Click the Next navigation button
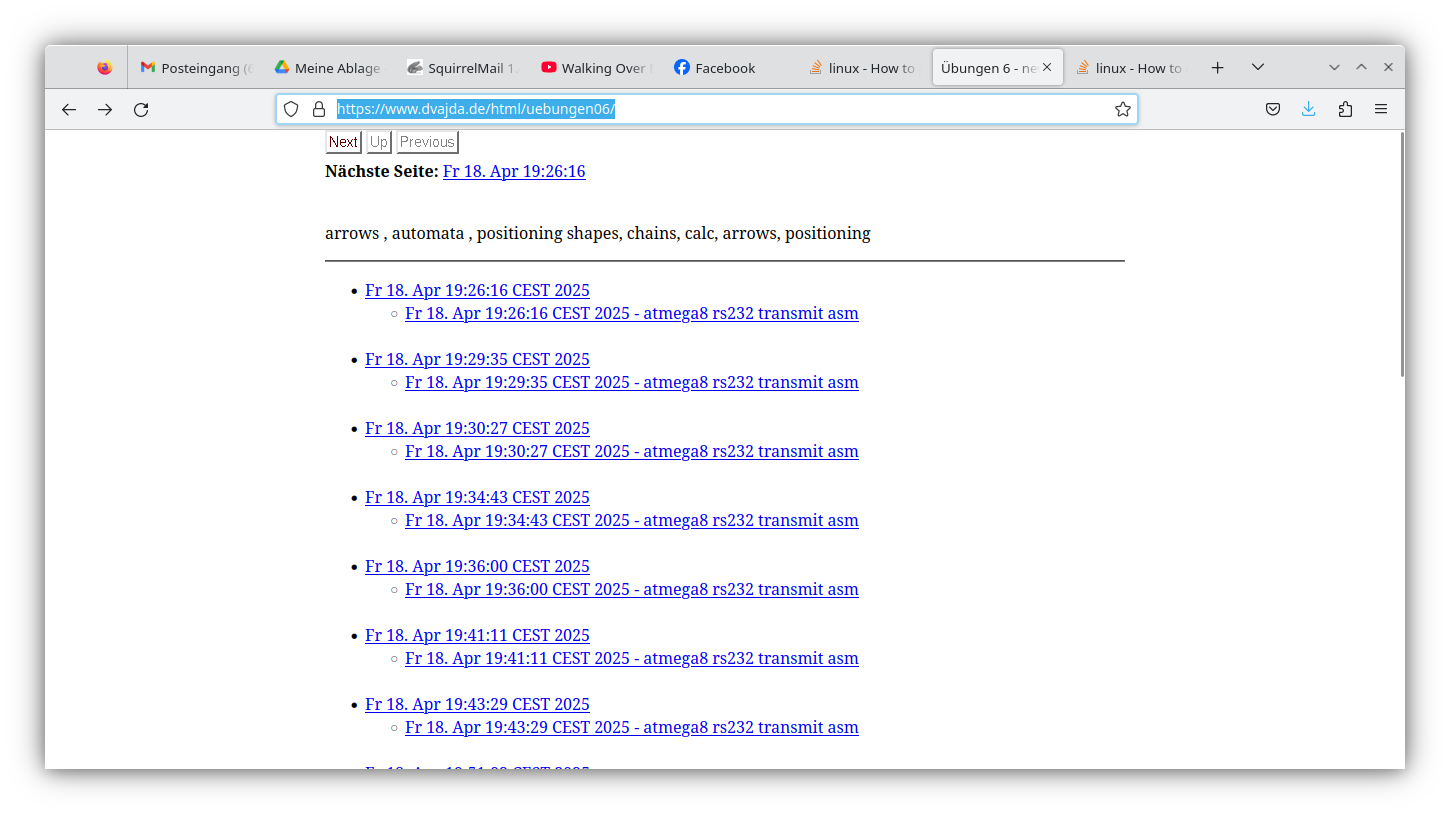 coord(343,142)
